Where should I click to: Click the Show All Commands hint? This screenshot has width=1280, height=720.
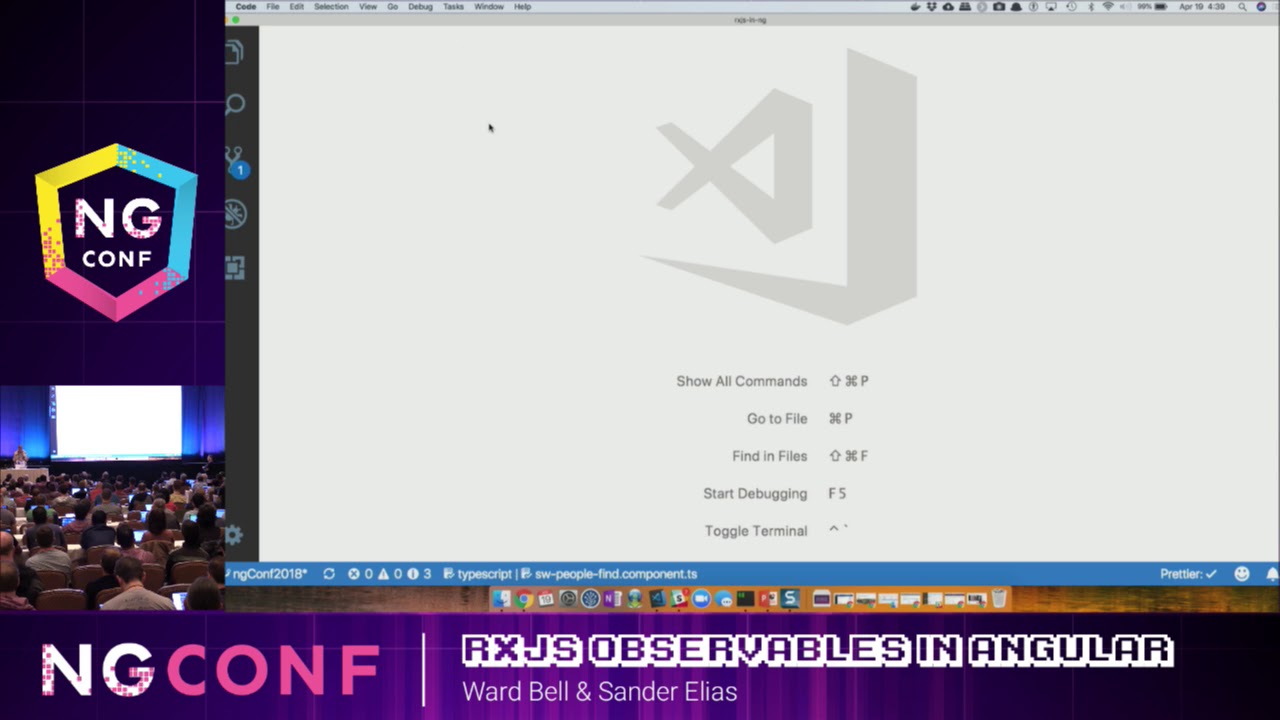click(772, 381)
